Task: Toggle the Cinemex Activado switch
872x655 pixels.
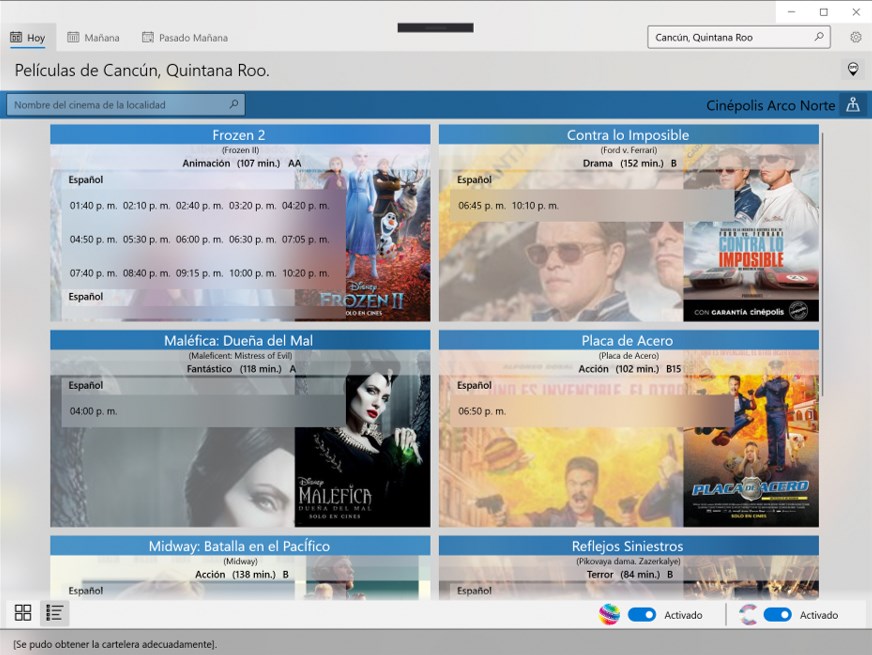Action: (777, 614)
